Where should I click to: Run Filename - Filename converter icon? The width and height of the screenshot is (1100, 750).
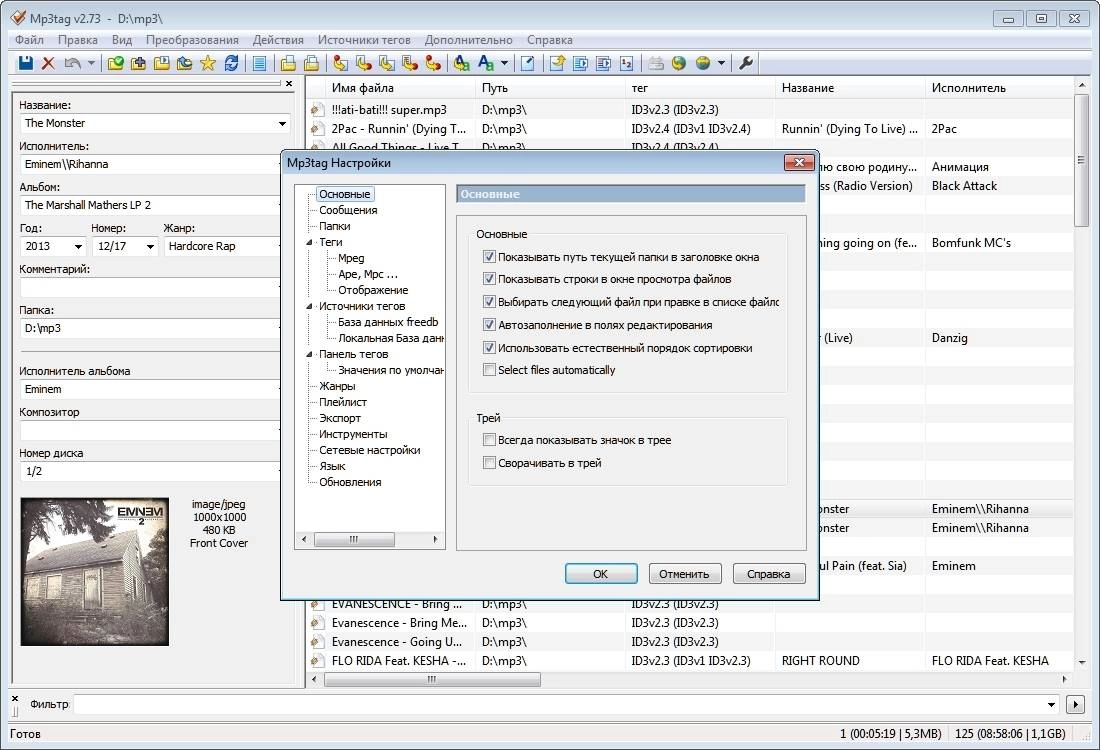387,63
